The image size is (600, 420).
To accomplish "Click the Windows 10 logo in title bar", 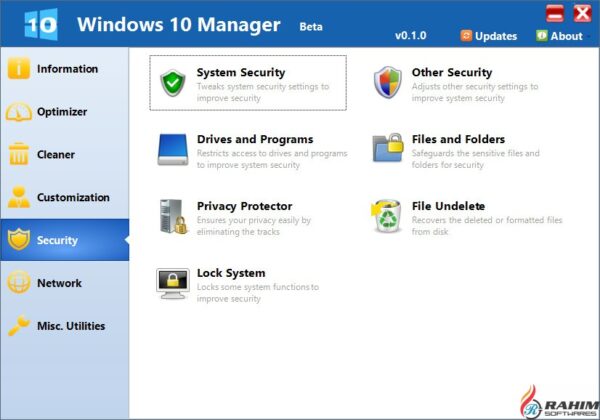I will point(41,24).
